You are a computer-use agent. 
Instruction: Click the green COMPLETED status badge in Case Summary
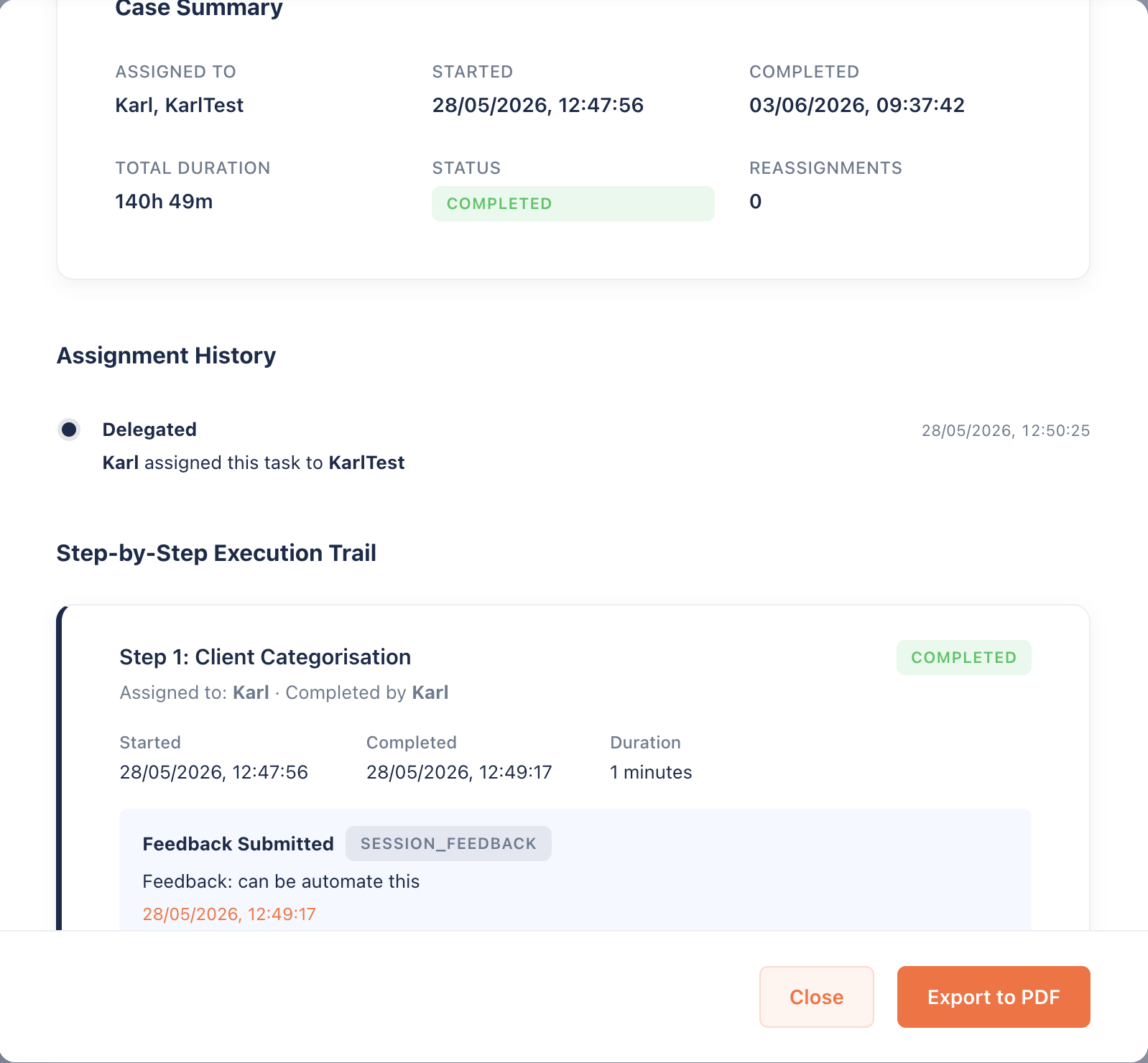click(573, 203)
